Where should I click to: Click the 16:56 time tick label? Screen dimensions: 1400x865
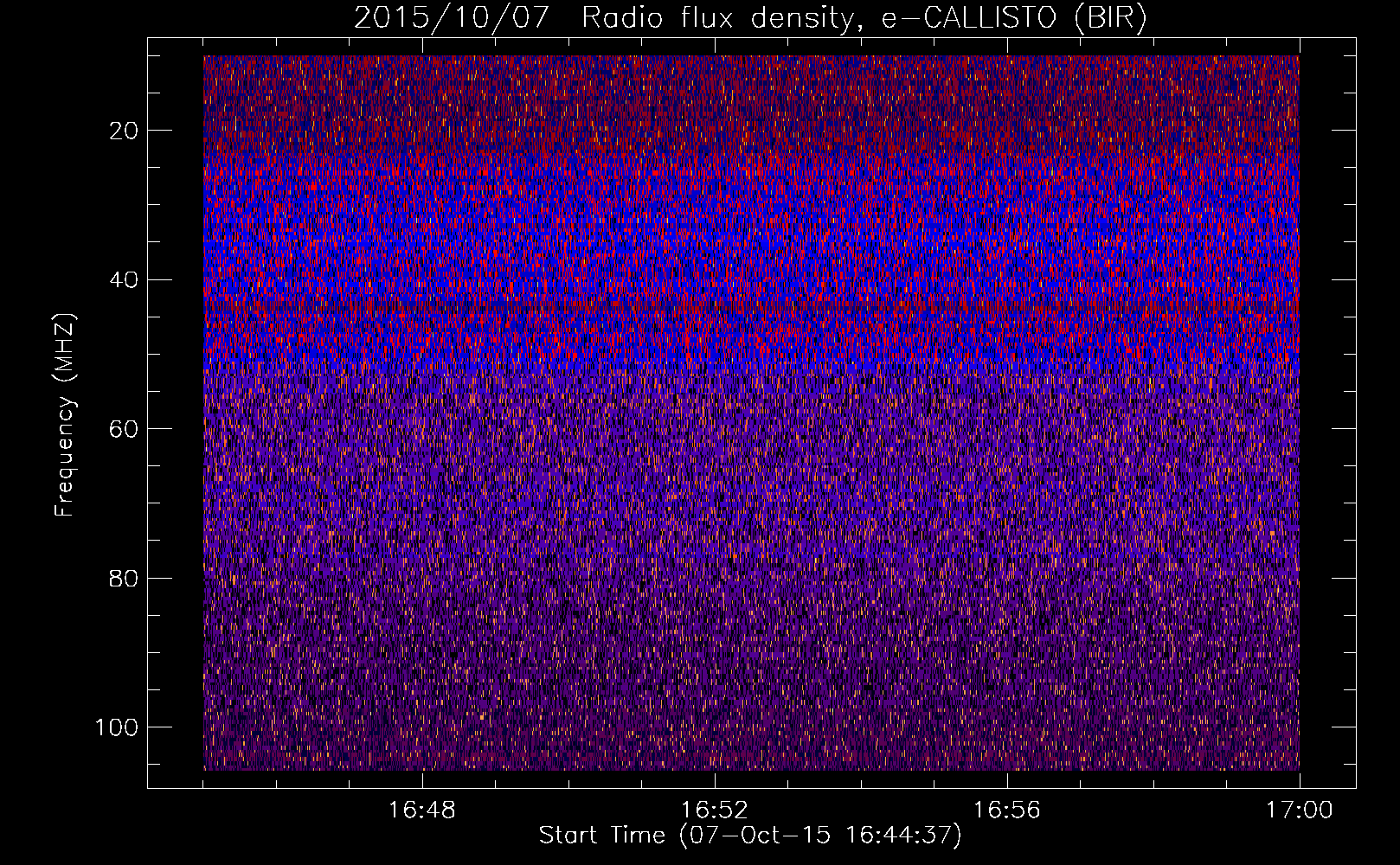[1007, 811]
